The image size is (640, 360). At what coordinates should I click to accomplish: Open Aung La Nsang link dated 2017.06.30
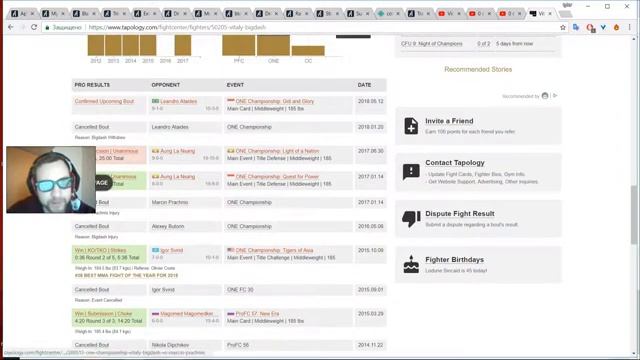178,151
